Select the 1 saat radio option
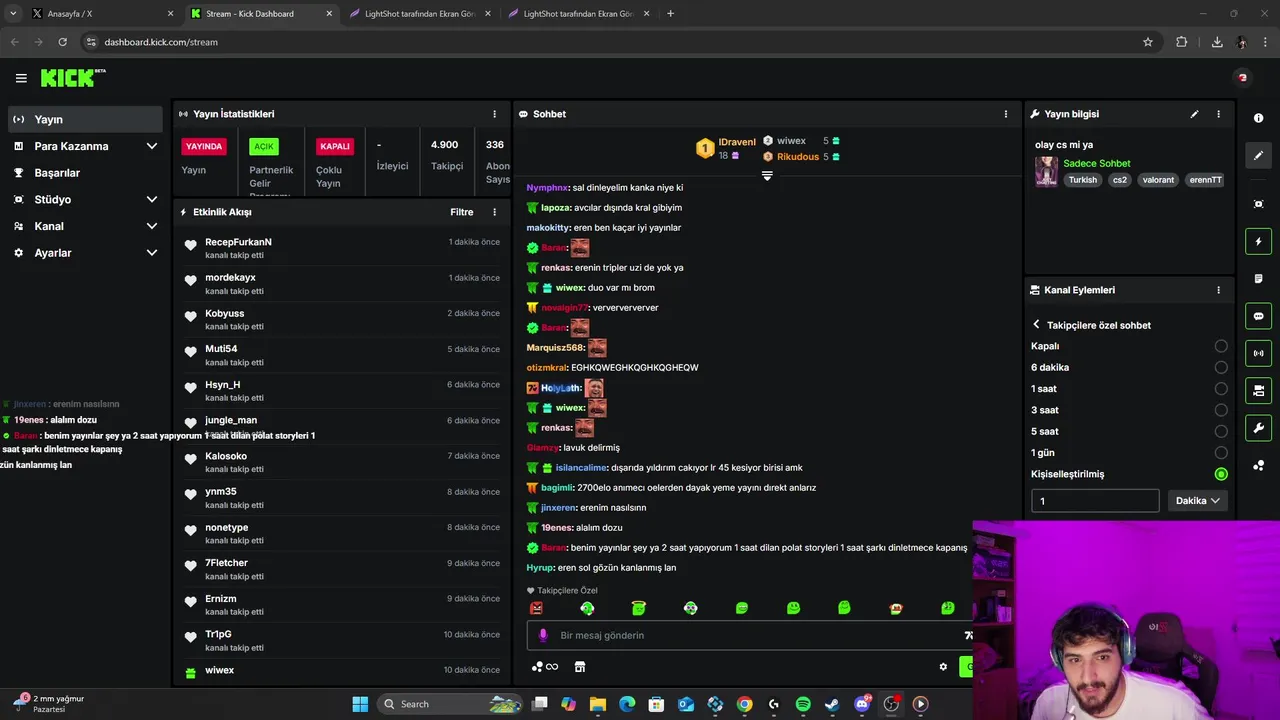The width and height of the screenshot is (1280, 720). (1221, 389)
